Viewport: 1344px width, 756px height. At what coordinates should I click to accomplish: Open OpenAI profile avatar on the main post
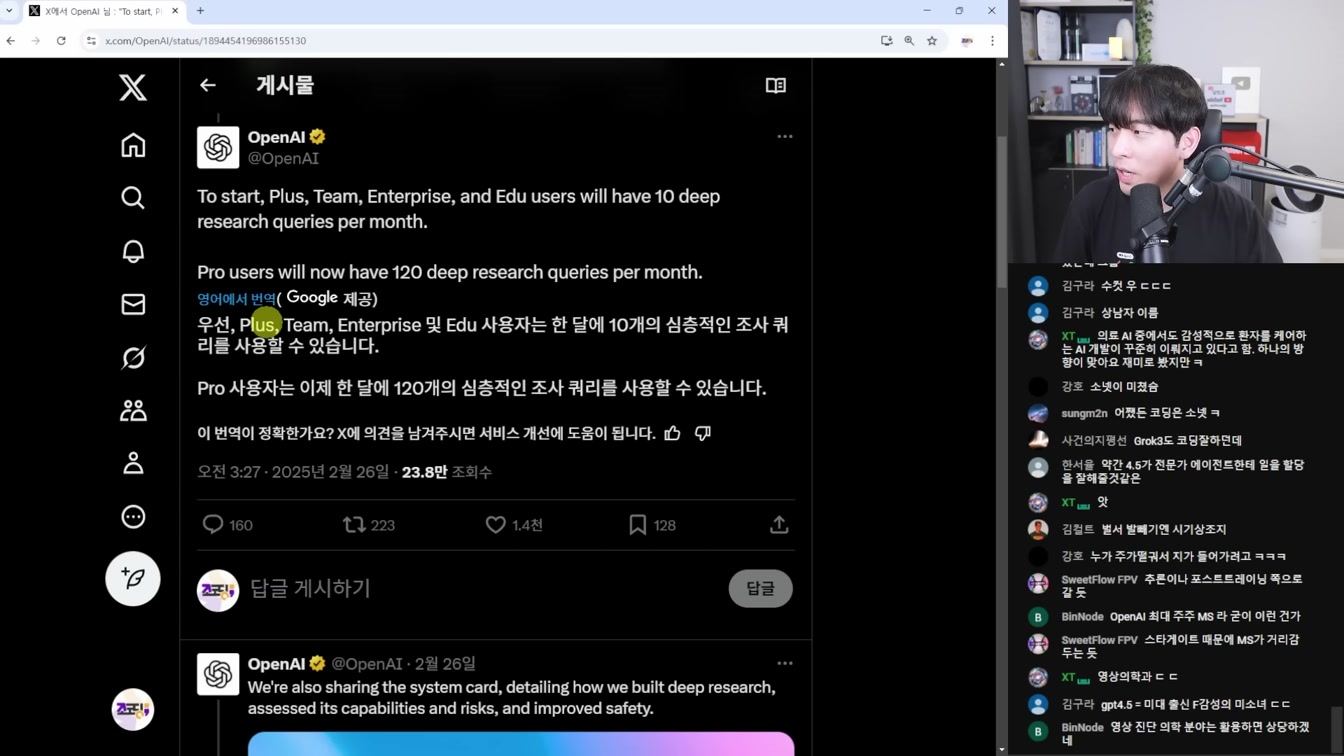(x=218, y=147)
